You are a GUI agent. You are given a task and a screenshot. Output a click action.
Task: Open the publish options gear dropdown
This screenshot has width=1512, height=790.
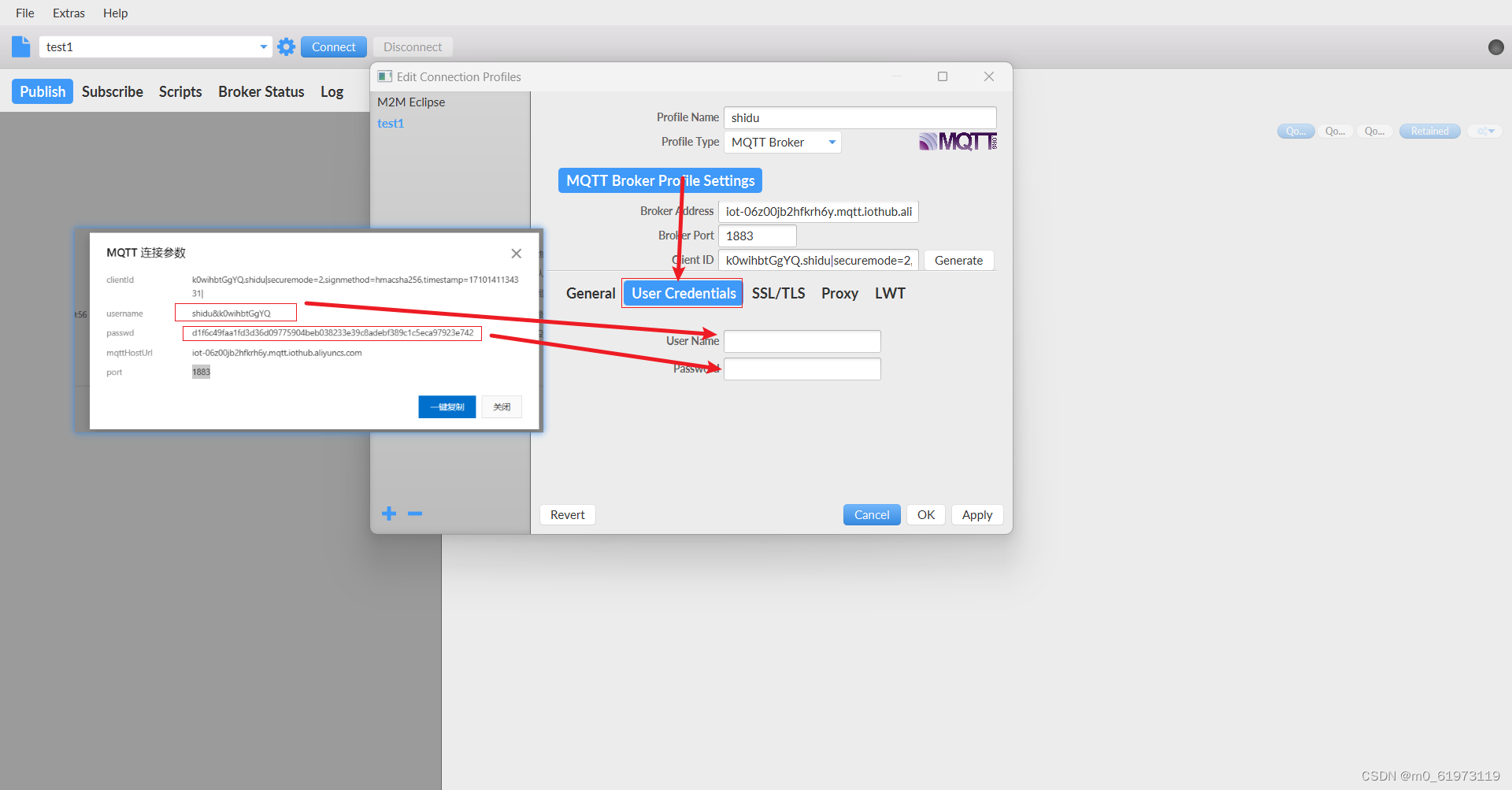tap(1485, 132)
